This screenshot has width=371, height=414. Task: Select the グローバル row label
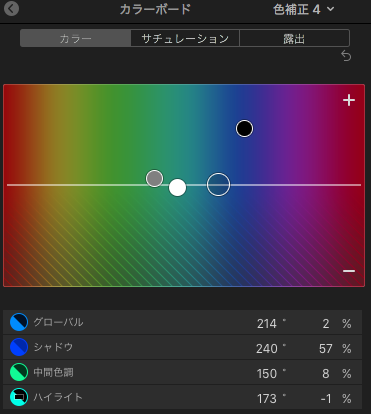pyautogui.click(x=58, y=322)
